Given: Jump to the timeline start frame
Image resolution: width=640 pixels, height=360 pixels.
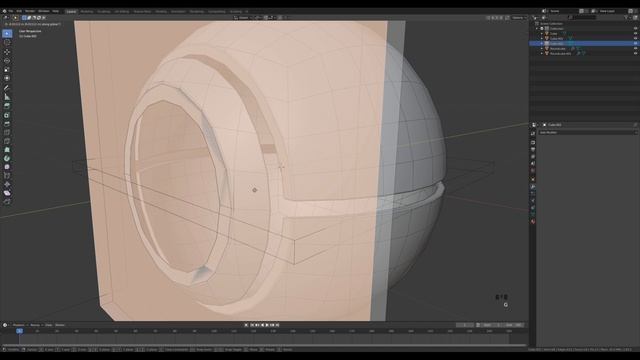Looking at the screenshot, I should (252, 325).
